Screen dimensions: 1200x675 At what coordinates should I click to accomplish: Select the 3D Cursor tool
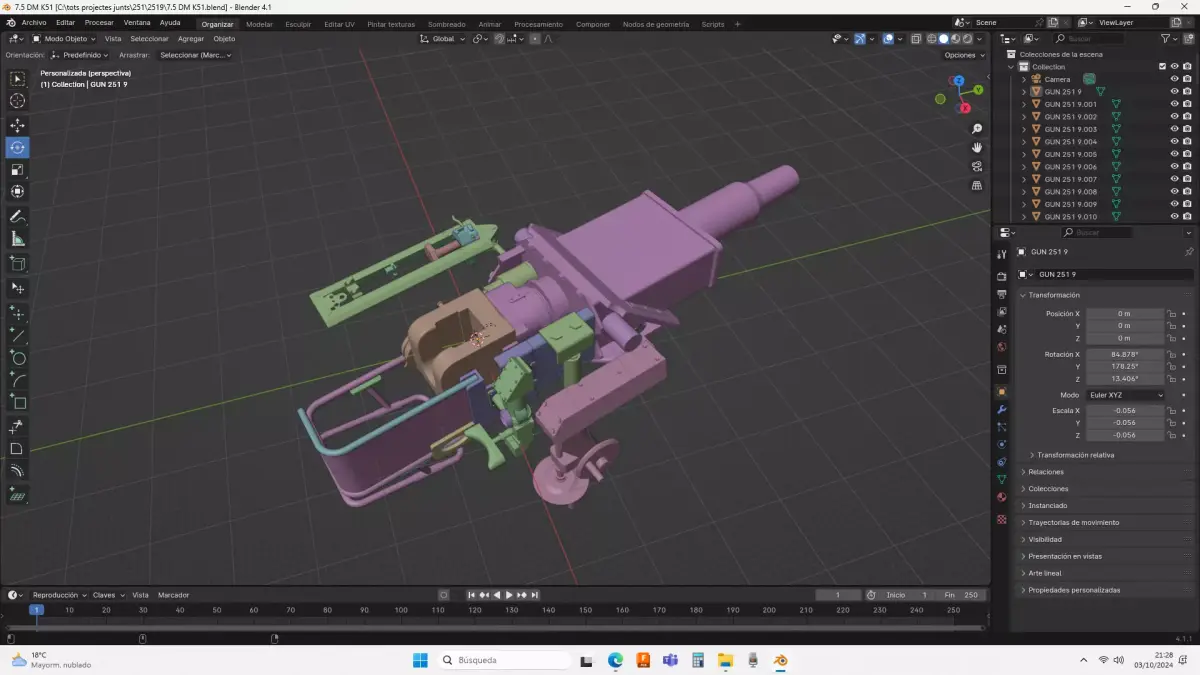pos(17,101)
